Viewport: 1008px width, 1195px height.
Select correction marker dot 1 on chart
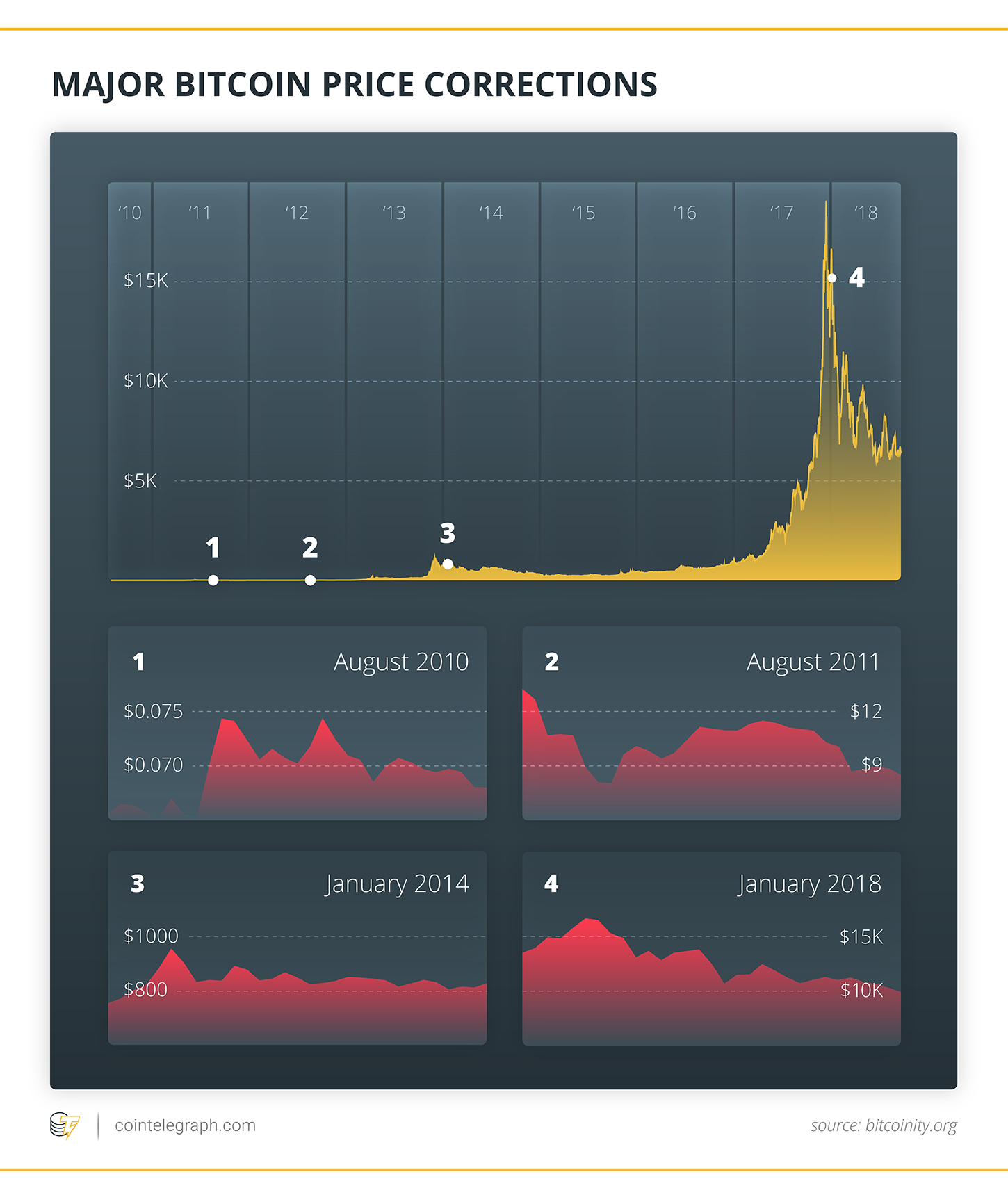tap(213, 580)
